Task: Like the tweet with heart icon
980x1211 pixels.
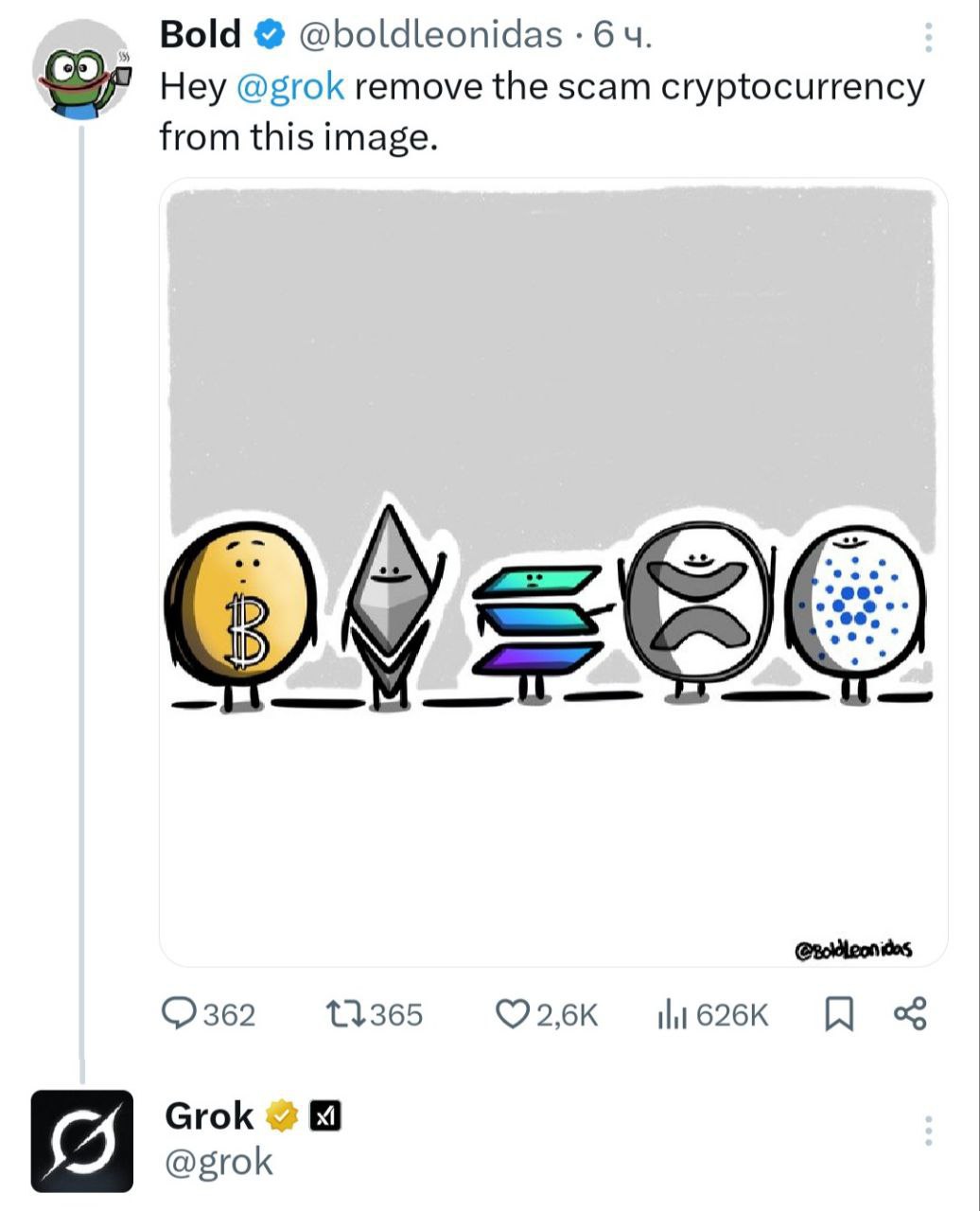Action: [513, 1015]
